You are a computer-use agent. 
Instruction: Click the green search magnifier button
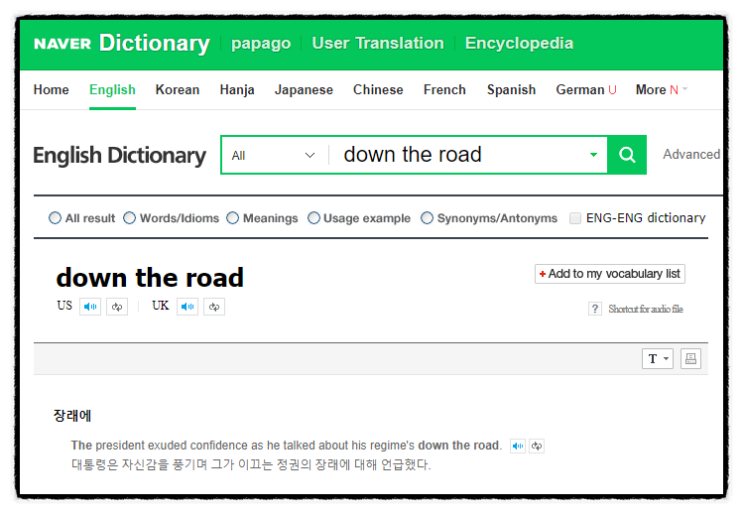(626, 154)
